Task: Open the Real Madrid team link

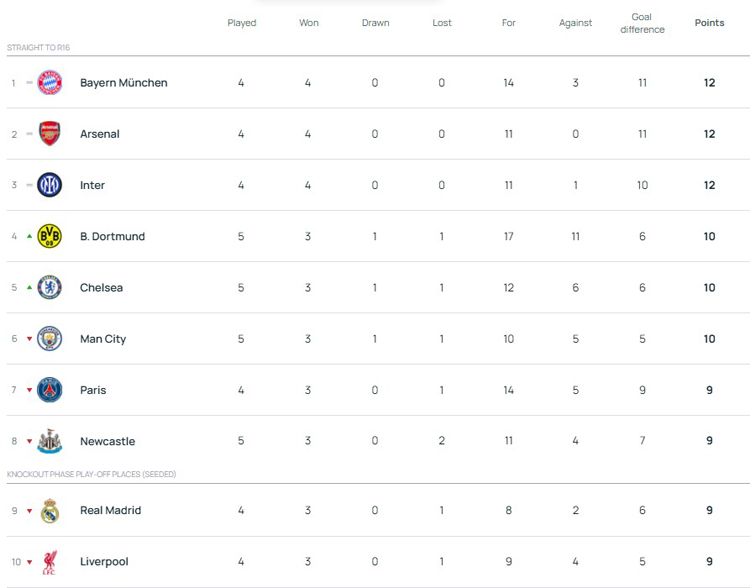Action: [x=110, y=511]
